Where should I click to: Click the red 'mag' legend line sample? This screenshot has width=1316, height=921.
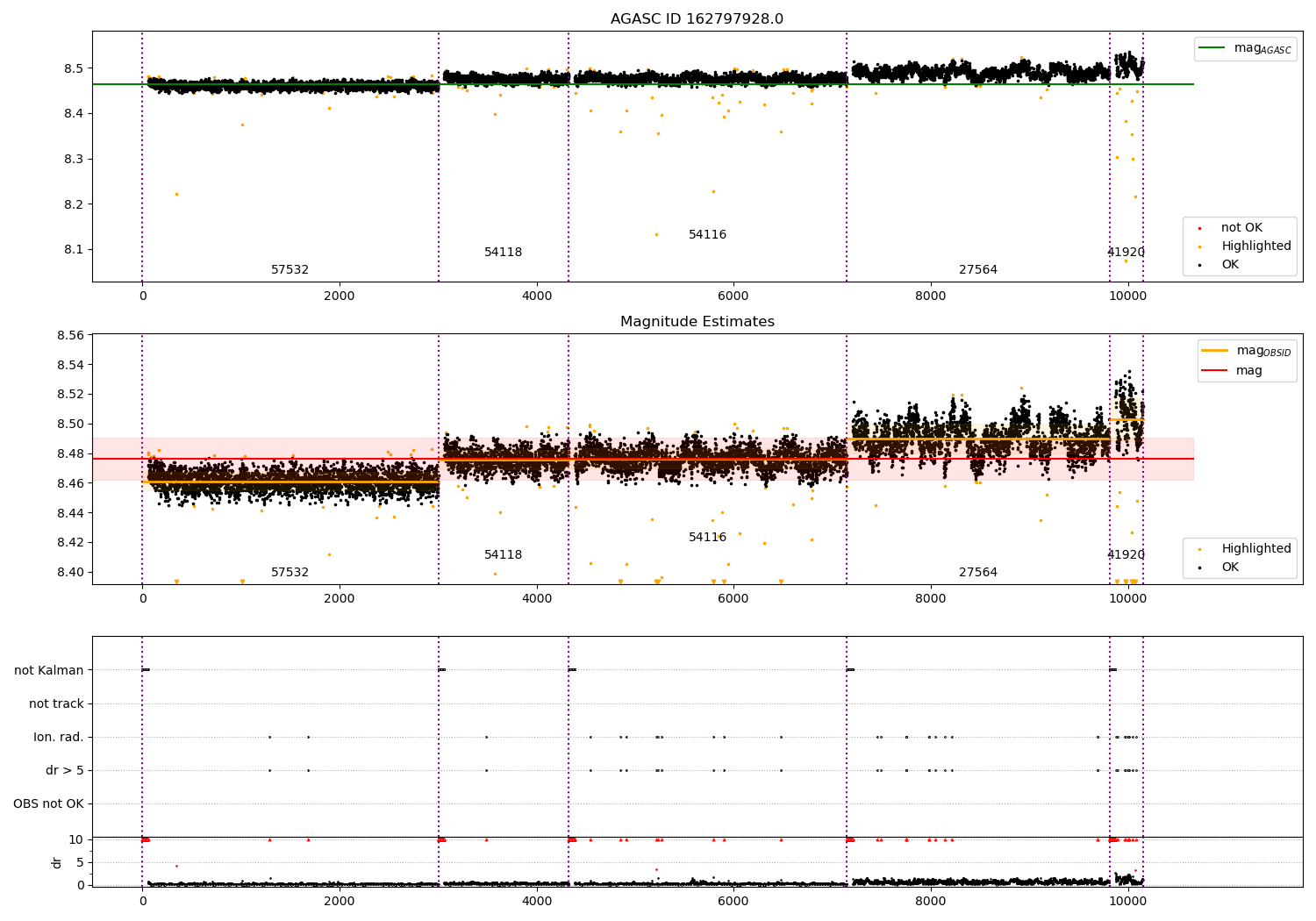(1215, 371)
